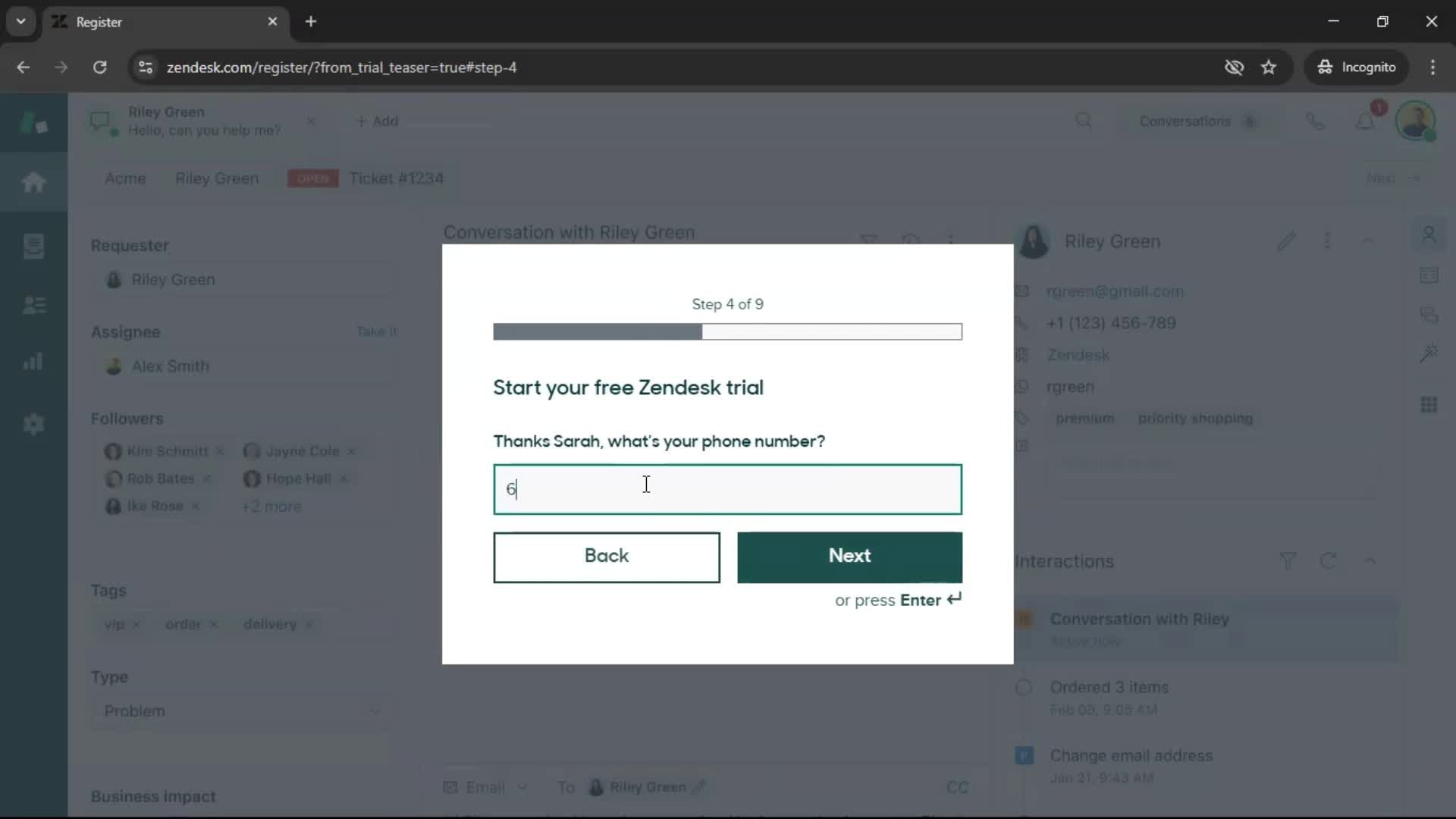The height and width of the screenshot is (819, 1456).
Task: Open site information icon in address bar
Action: point(146,67)
